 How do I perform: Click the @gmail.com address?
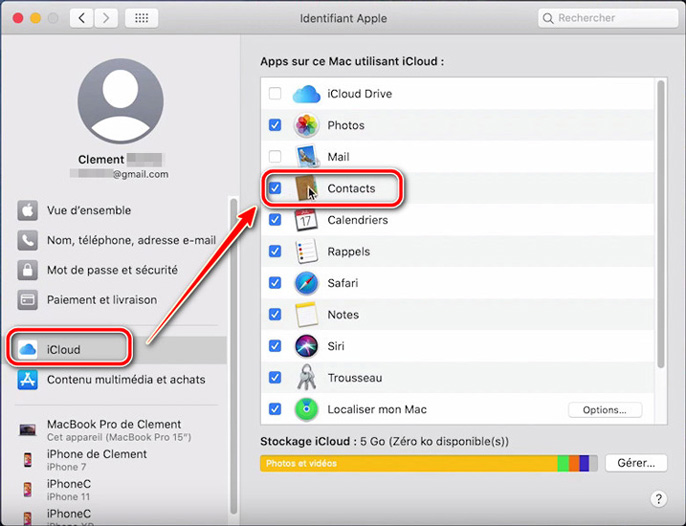click(140, 174)
